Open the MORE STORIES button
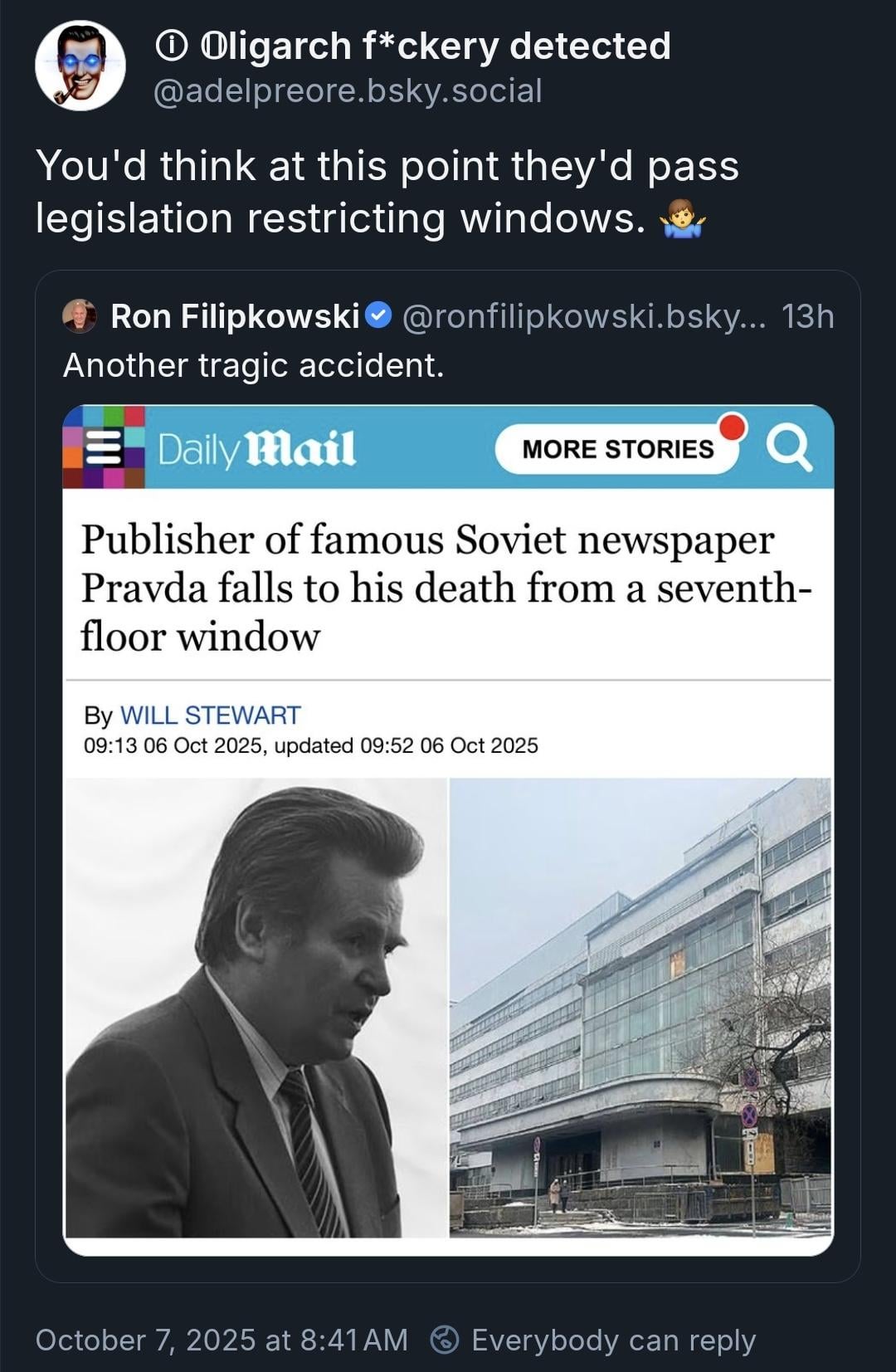Screen dimensions: 896x1372 [x=617, y=449]
